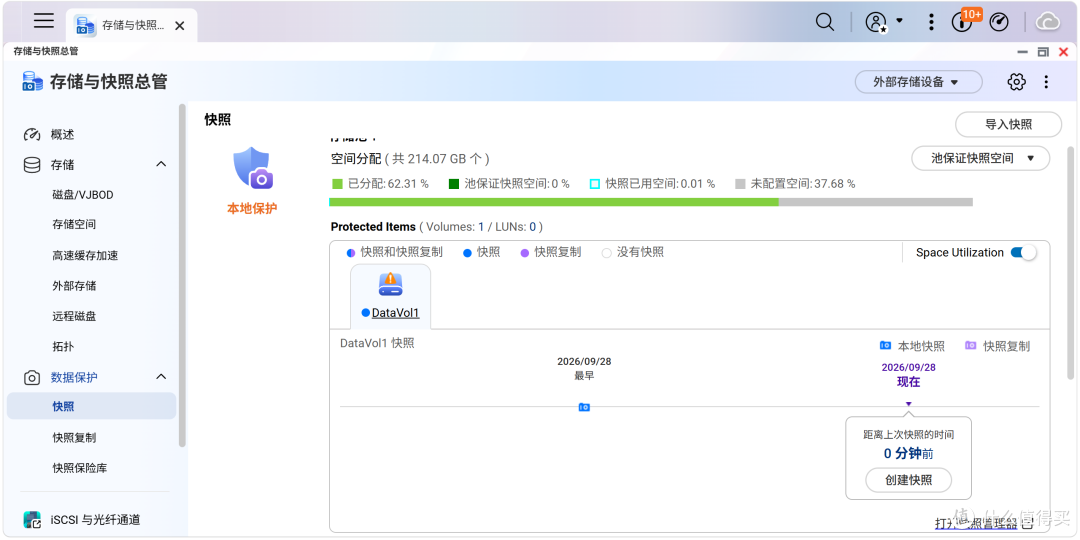The height and width of the screenshot is (540, 1080).
Task: Go to 概述 overview
Action: coord(62,134)
